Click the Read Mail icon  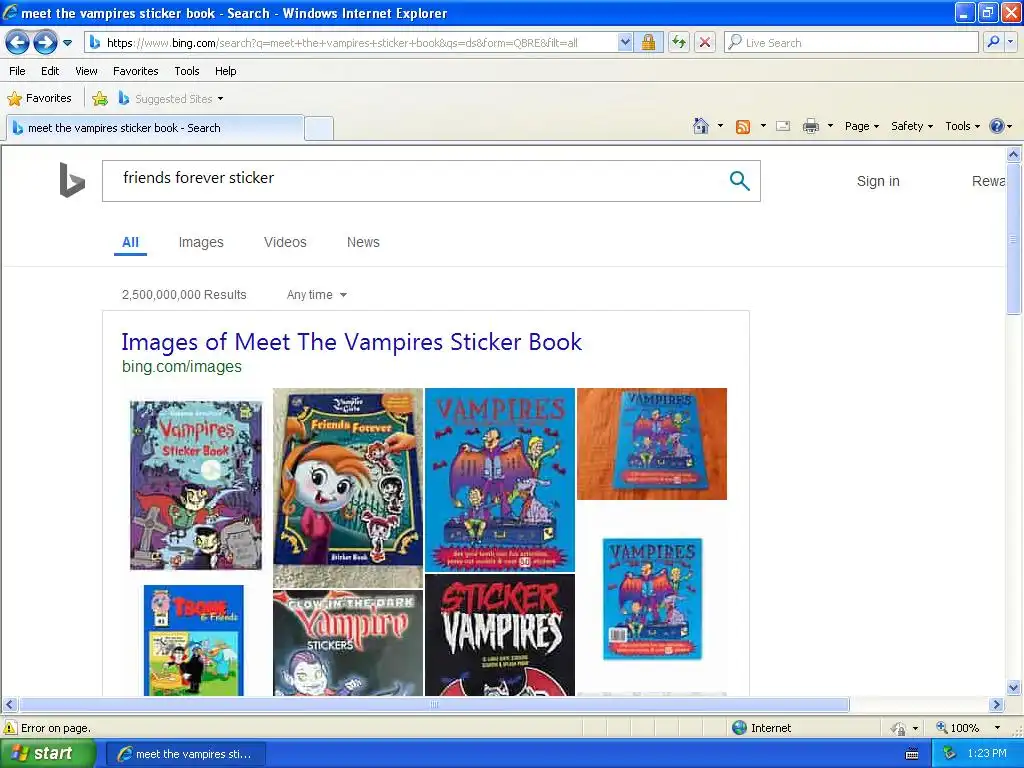[x=783, y=126]
